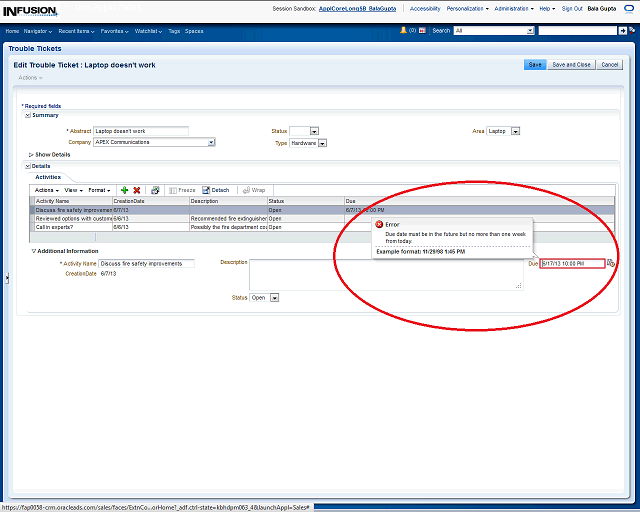The width and height of the screenshot is (640, 512).
Task: Click the Detach table icon
Action: (216, 190)
